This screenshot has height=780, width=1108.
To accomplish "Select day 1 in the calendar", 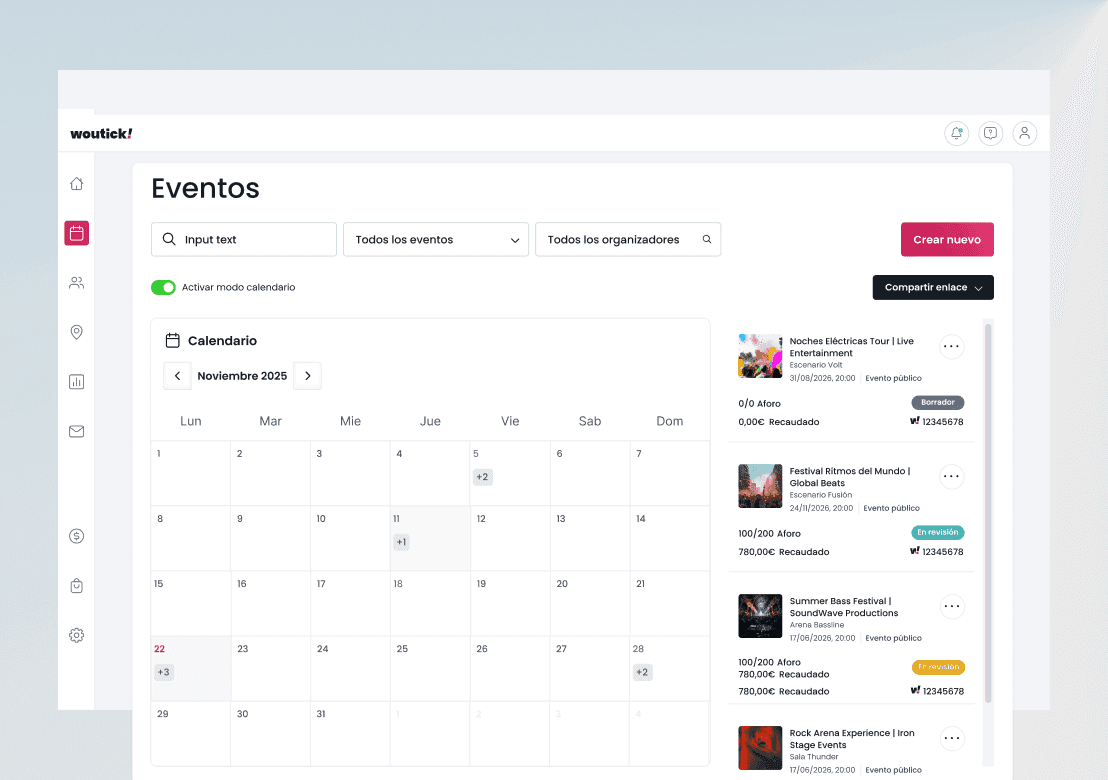I will (191, 473).
